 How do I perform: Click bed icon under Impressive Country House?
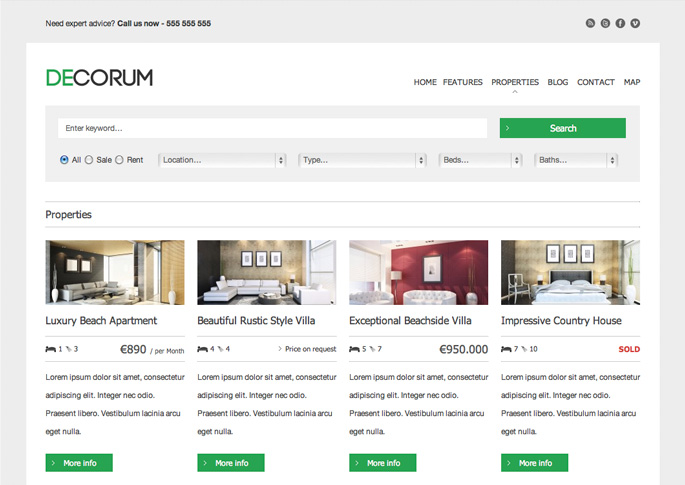point(506,349)
